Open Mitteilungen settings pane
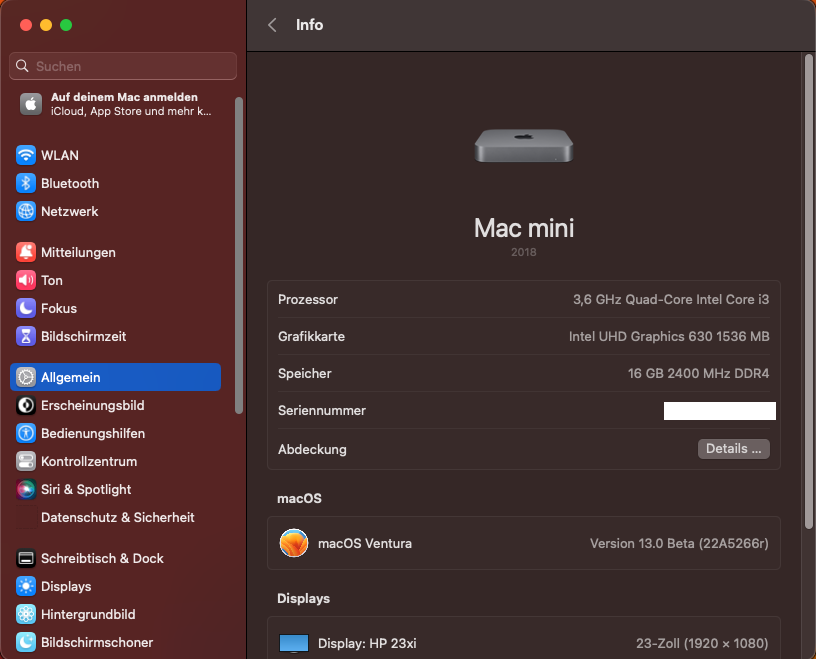 116,252
